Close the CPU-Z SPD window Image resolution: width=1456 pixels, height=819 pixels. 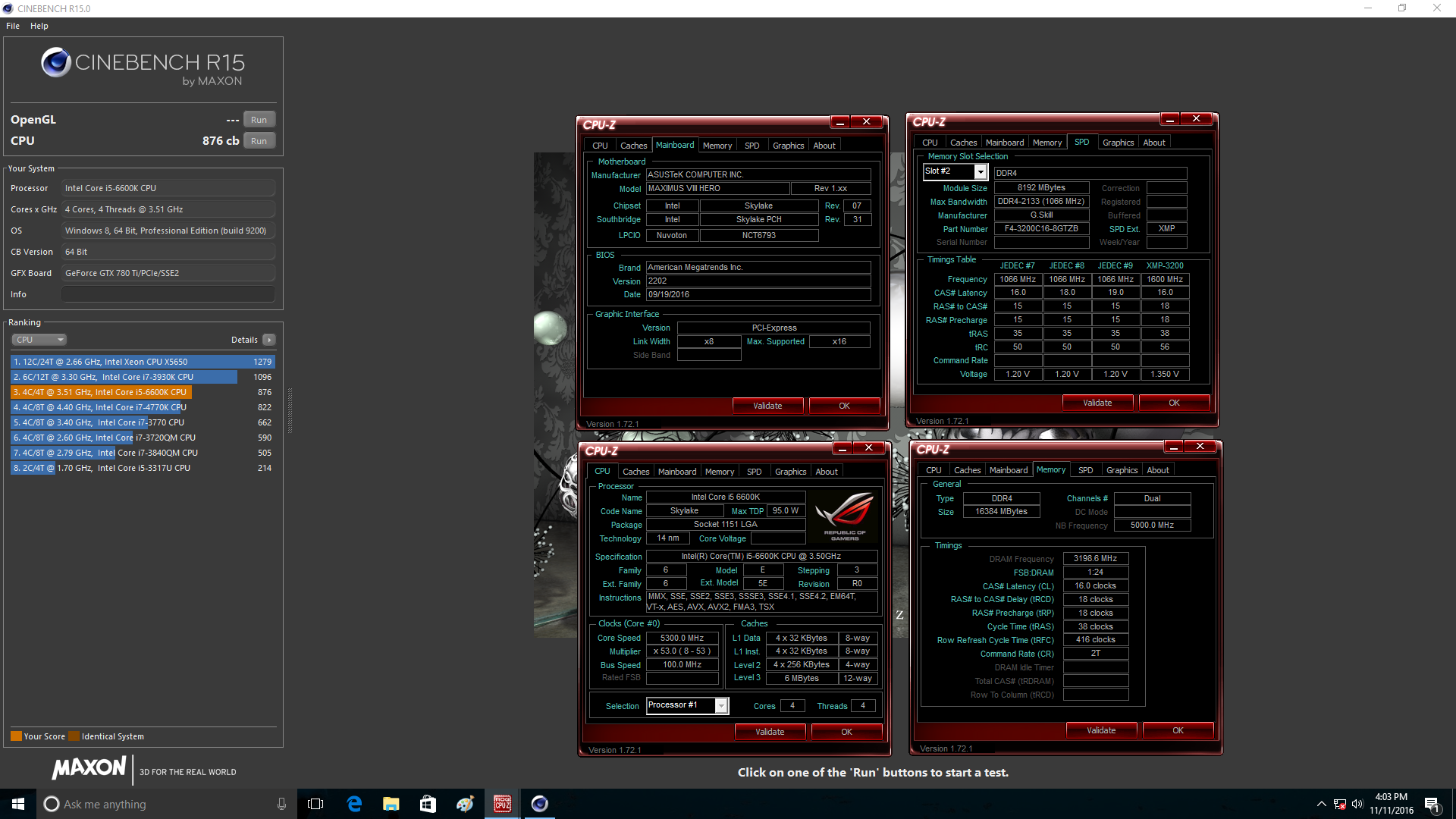tap(1196, 118)
